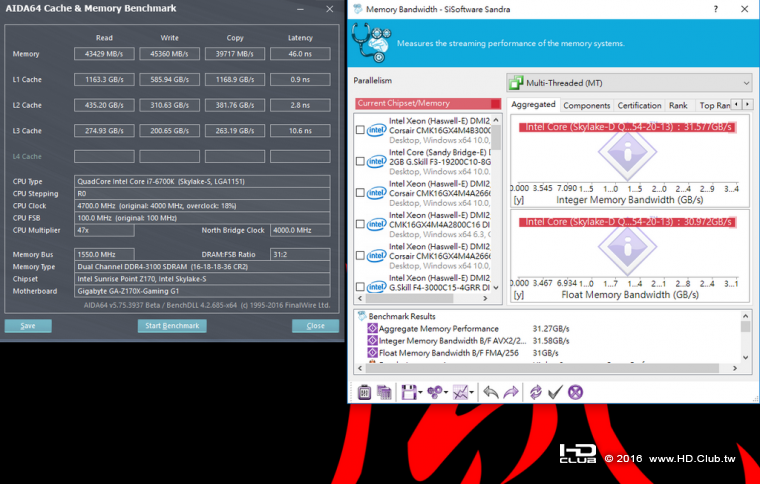Screen dimensions: 760x484
Task: Click Start Benchmark in AIDA64 window
Action: pyautogui.click(x=172, y=326)
